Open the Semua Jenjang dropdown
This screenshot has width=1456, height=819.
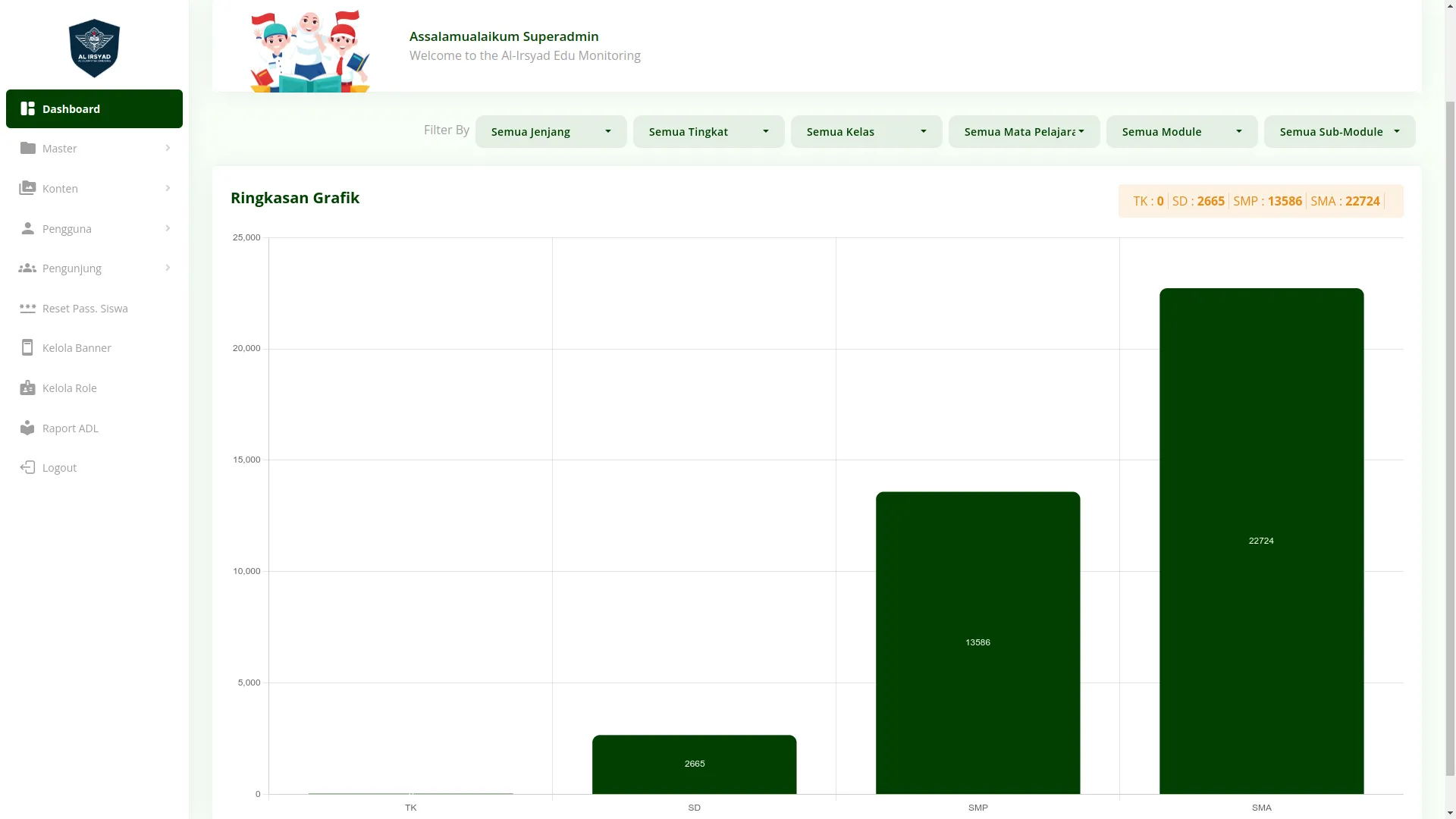click(551, 131)
